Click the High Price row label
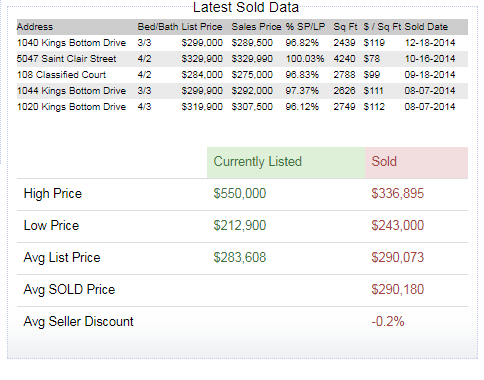The width and height of the screenshot is (484, 380). 53,194
